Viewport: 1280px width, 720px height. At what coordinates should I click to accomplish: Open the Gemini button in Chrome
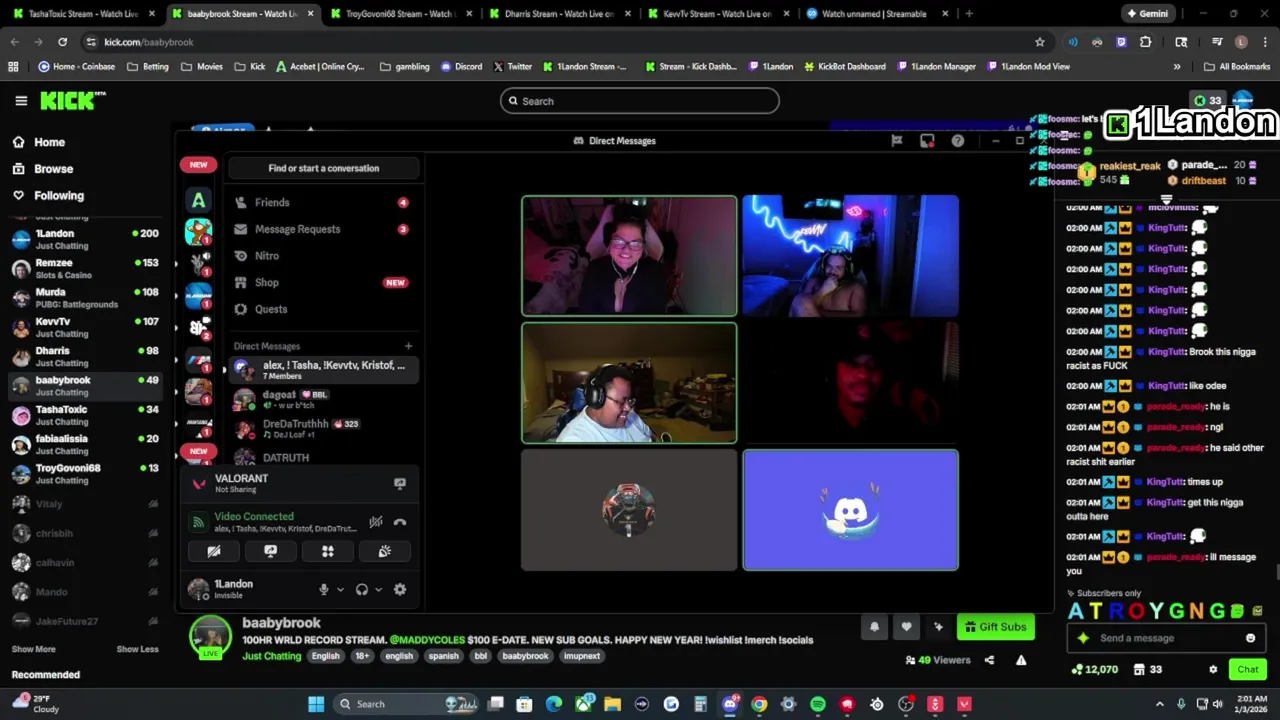click(1146, 14)
